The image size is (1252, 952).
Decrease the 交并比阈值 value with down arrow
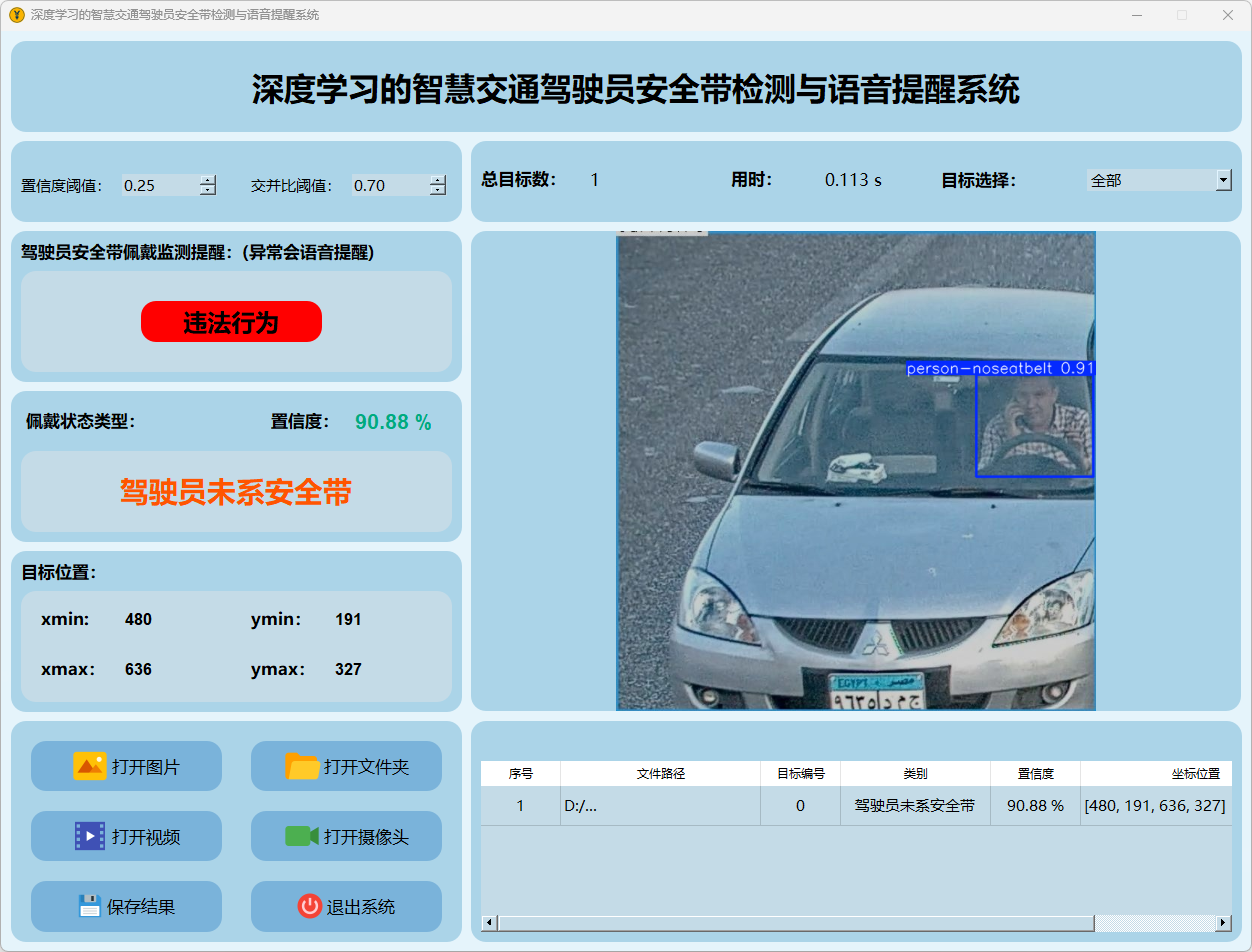tap(438, 190)
